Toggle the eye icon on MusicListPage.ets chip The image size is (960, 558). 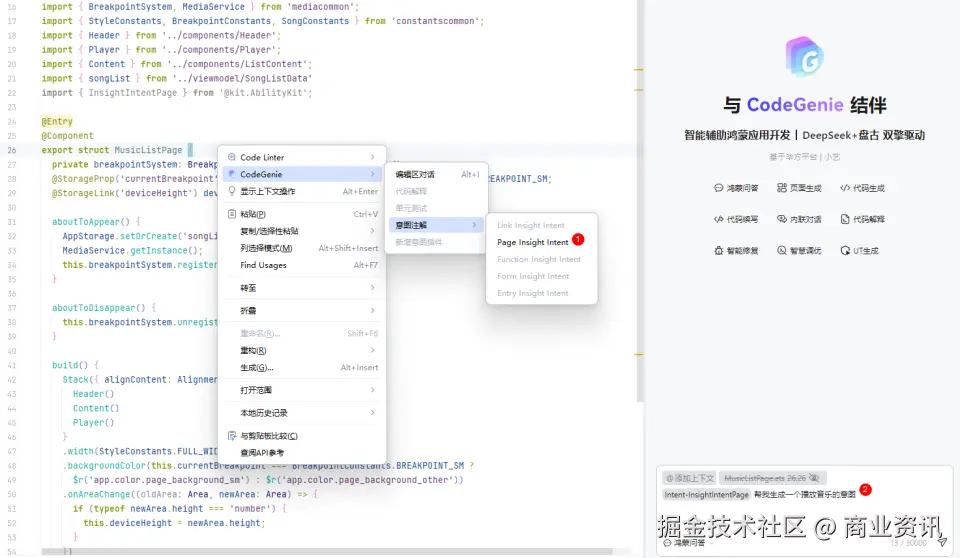coord(814,478)
